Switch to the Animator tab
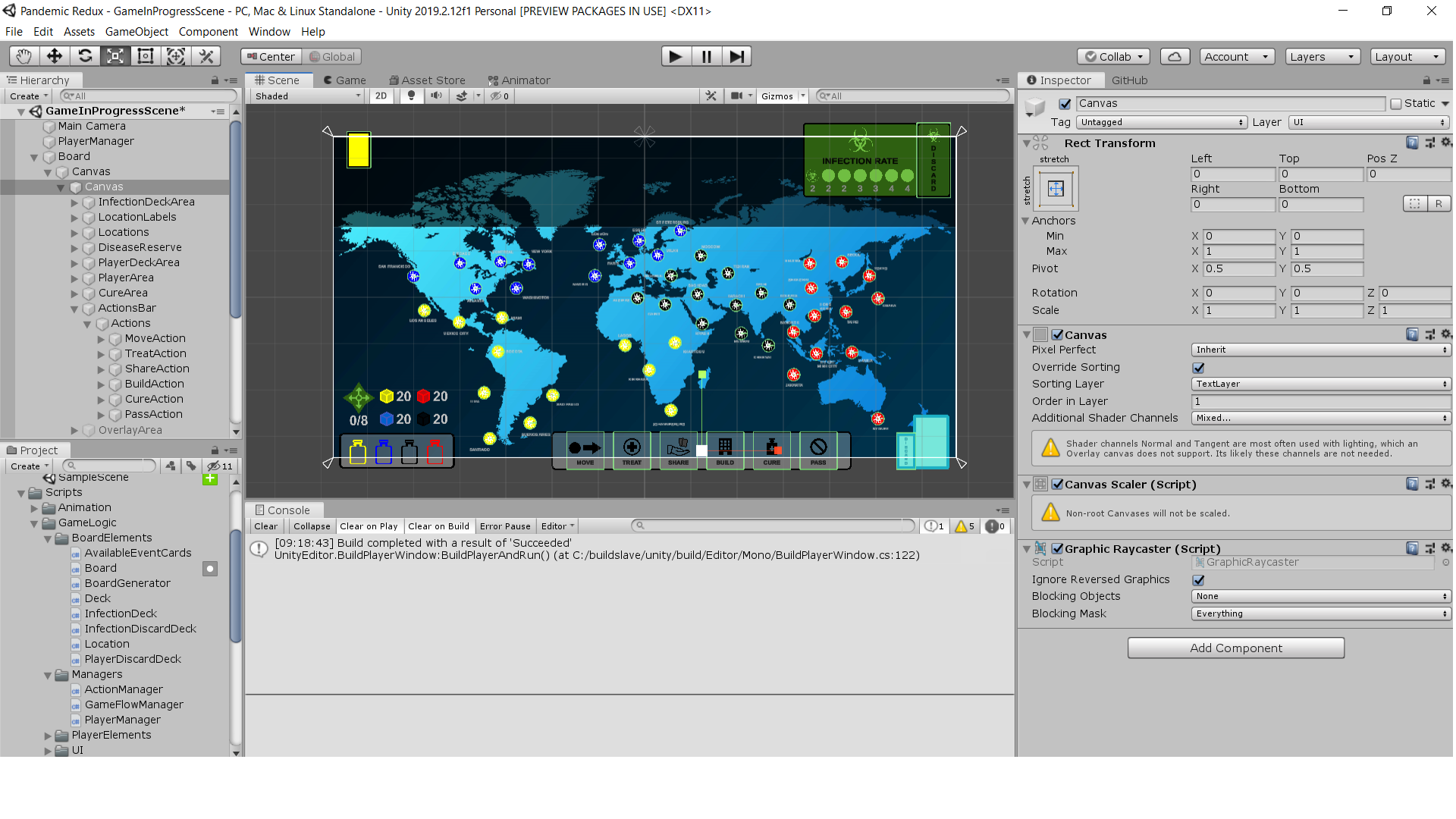This screenshot has width=1456, height=819. click(519, 80)
